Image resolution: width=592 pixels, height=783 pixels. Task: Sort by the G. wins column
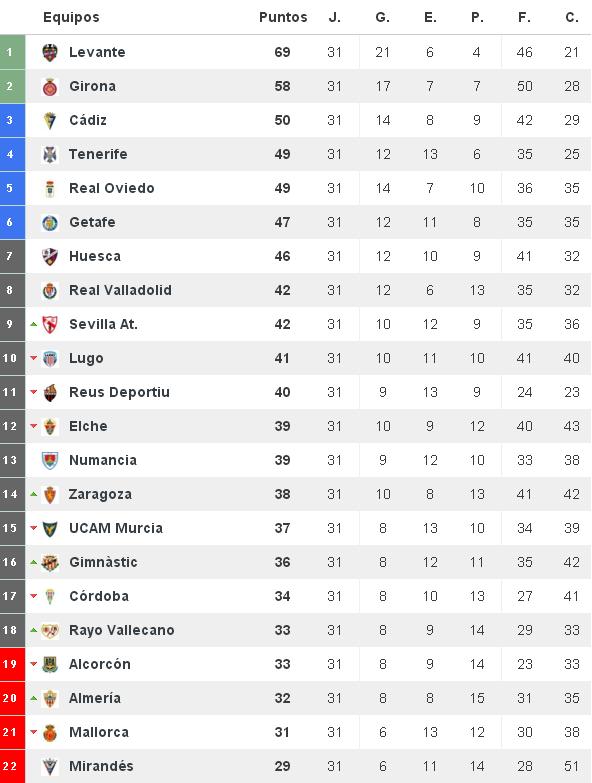[x=382, y=17]
